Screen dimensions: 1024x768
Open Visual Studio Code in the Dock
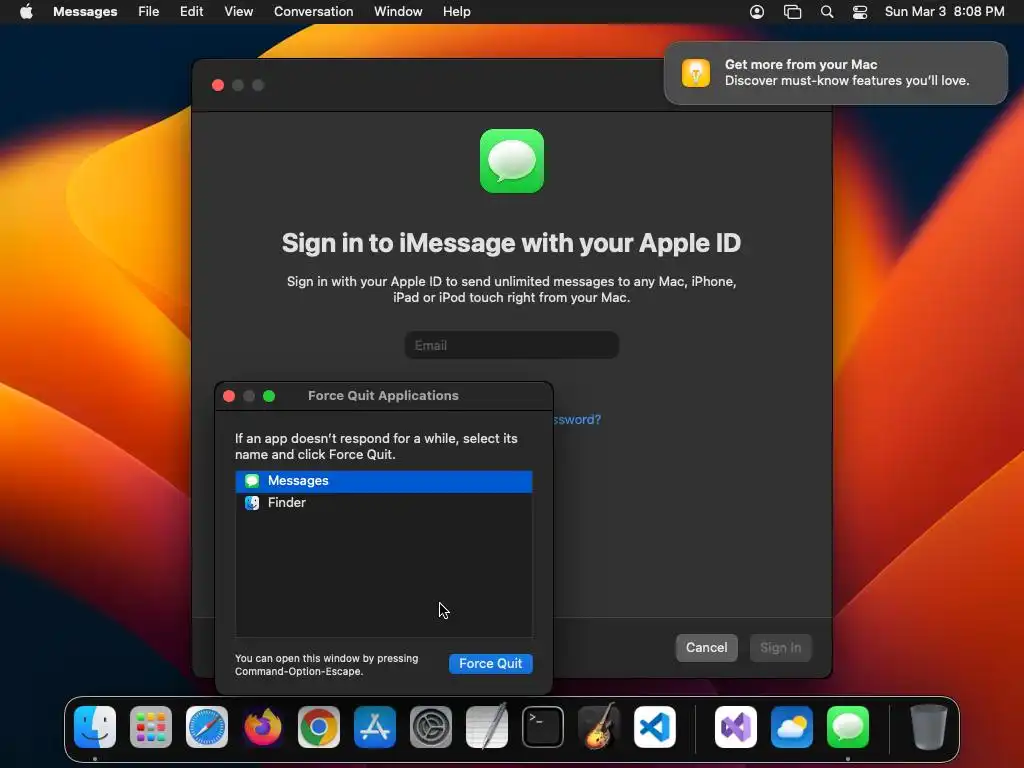(x=655, y=727)
